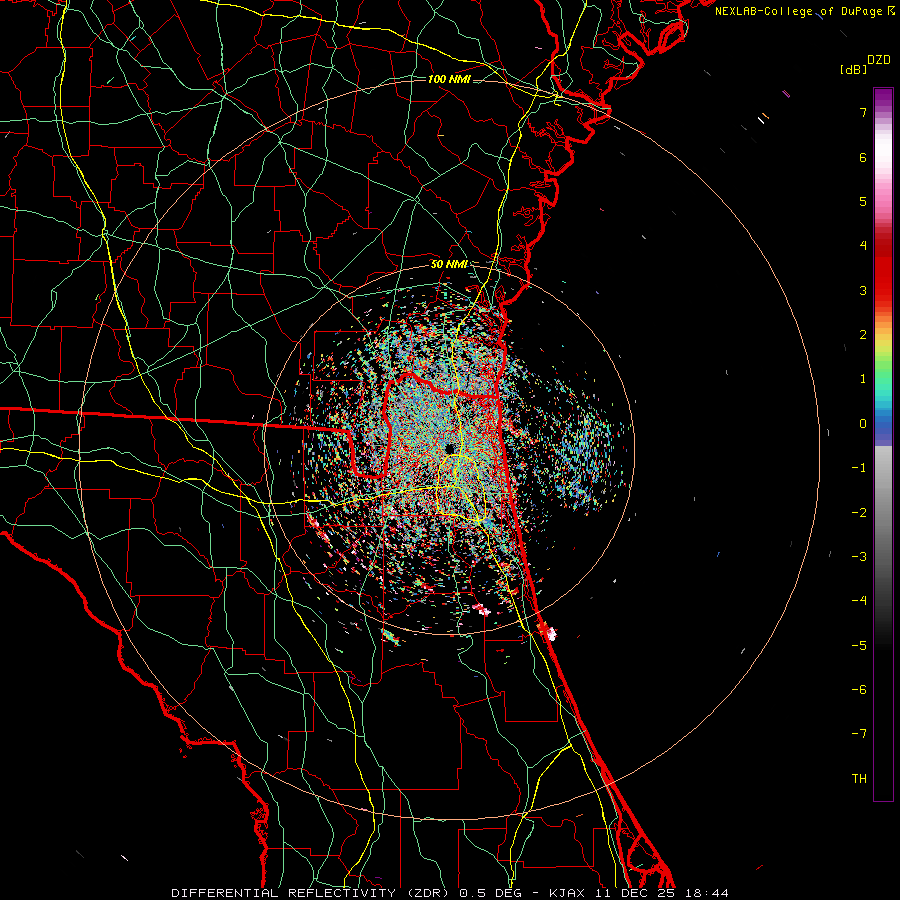Click the "[dB]" units label
Image resolution: width=900 pixels, height=900 pixels.
[x=853, y=70]
